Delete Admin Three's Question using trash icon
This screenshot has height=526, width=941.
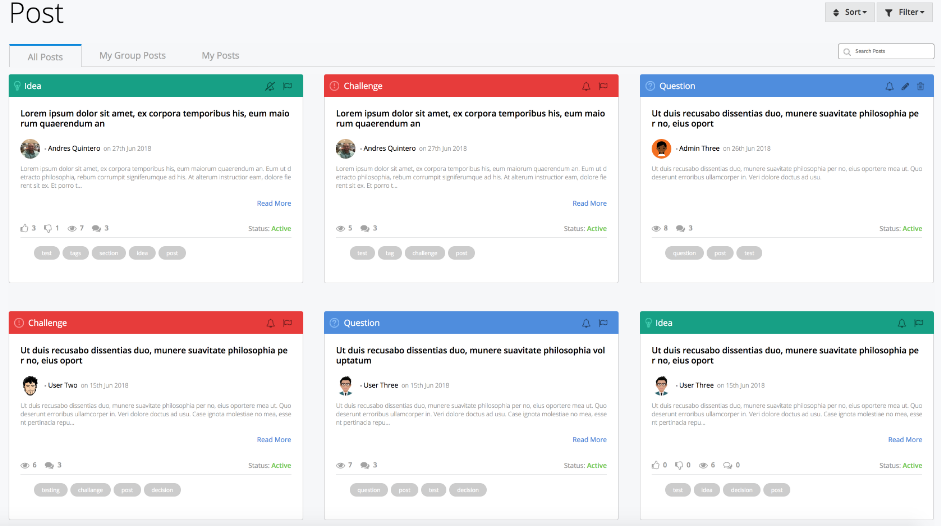tap(920, 86)
